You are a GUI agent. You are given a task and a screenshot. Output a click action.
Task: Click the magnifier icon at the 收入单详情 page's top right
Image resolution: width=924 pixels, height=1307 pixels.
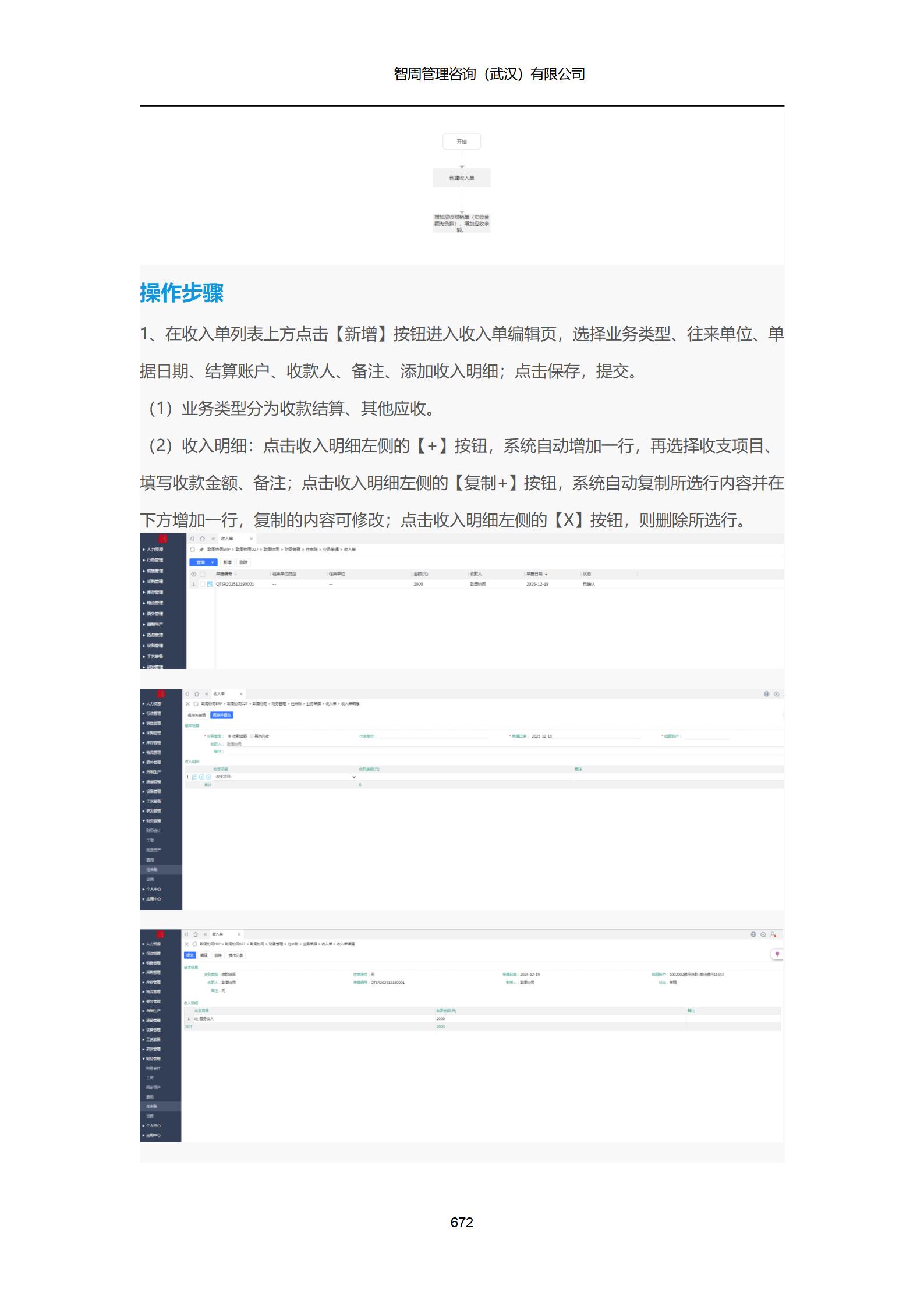[x=763, y=934]
